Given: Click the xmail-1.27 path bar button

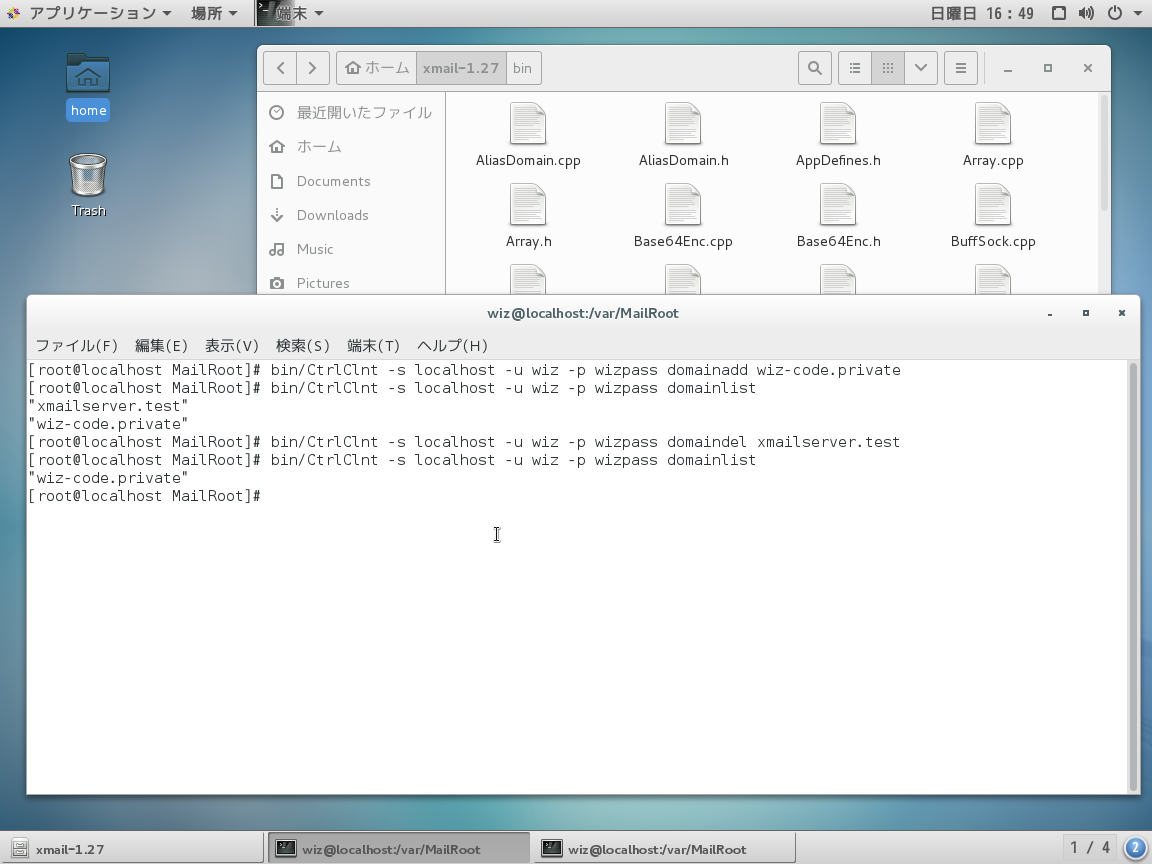Looking at the screenshot, I should point(461,68).
